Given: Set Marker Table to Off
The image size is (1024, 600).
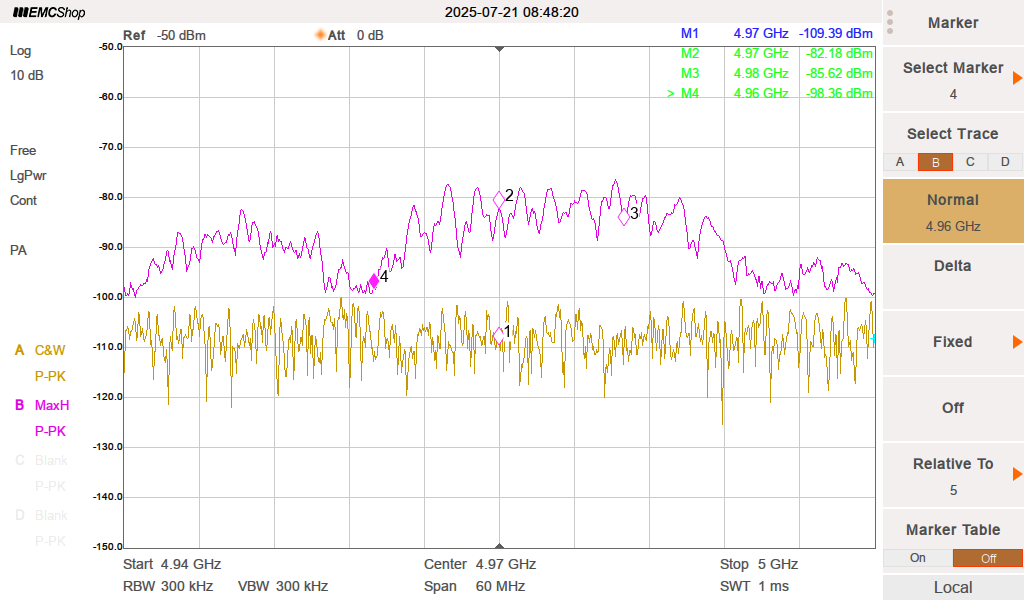Looking at the screenshot, I should 987,558.
